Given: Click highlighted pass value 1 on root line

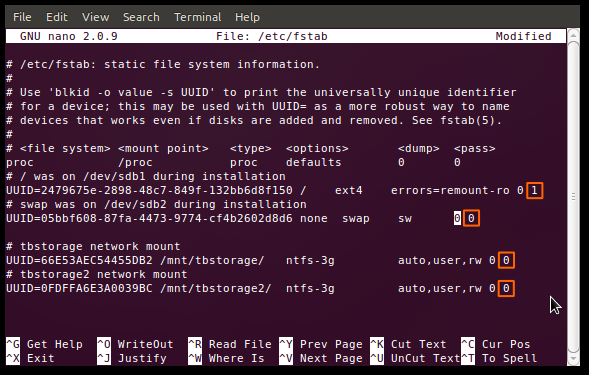Looking at the screenshot, I should pos(535,191).
